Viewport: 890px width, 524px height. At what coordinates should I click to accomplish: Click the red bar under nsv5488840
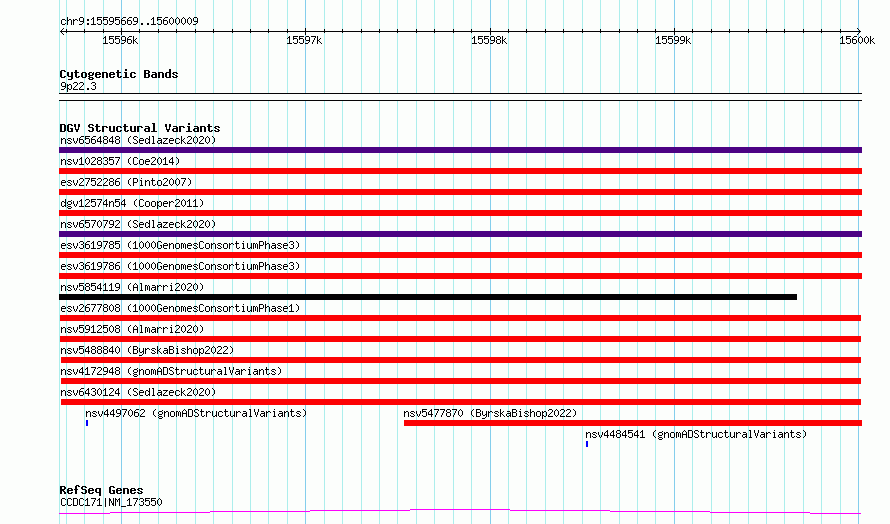(461, 360)
